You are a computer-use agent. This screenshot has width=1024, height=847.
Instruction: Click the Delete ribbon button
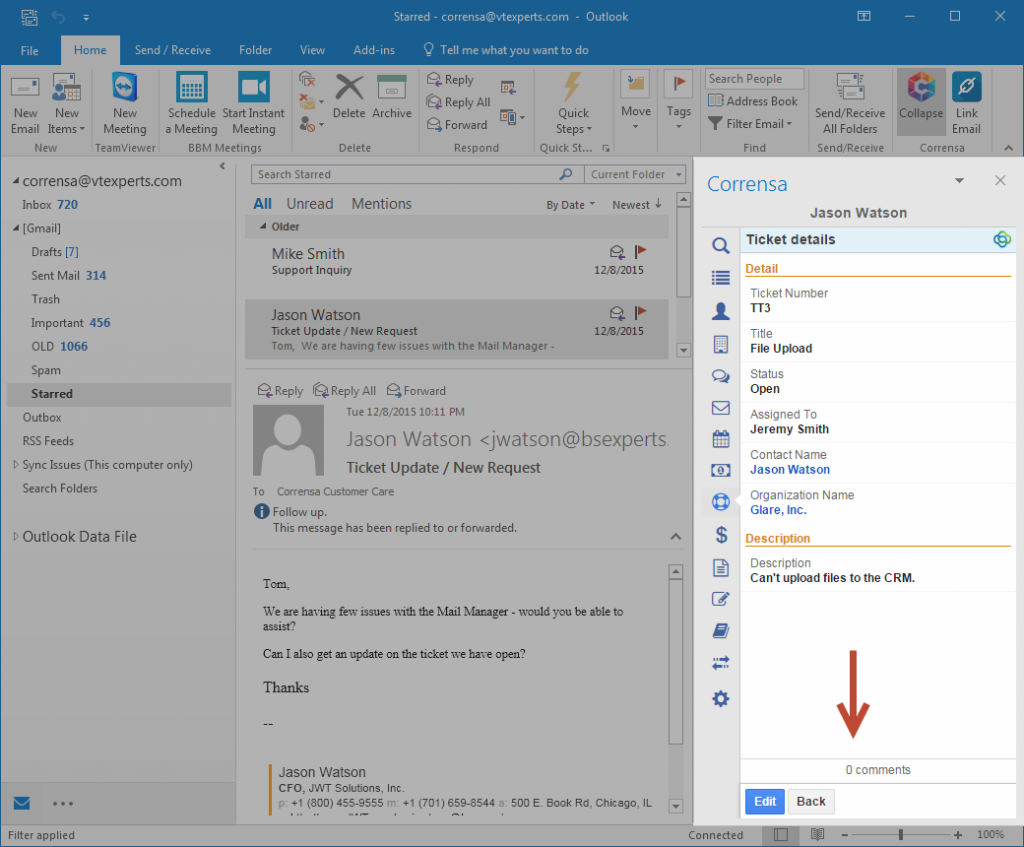349,96
